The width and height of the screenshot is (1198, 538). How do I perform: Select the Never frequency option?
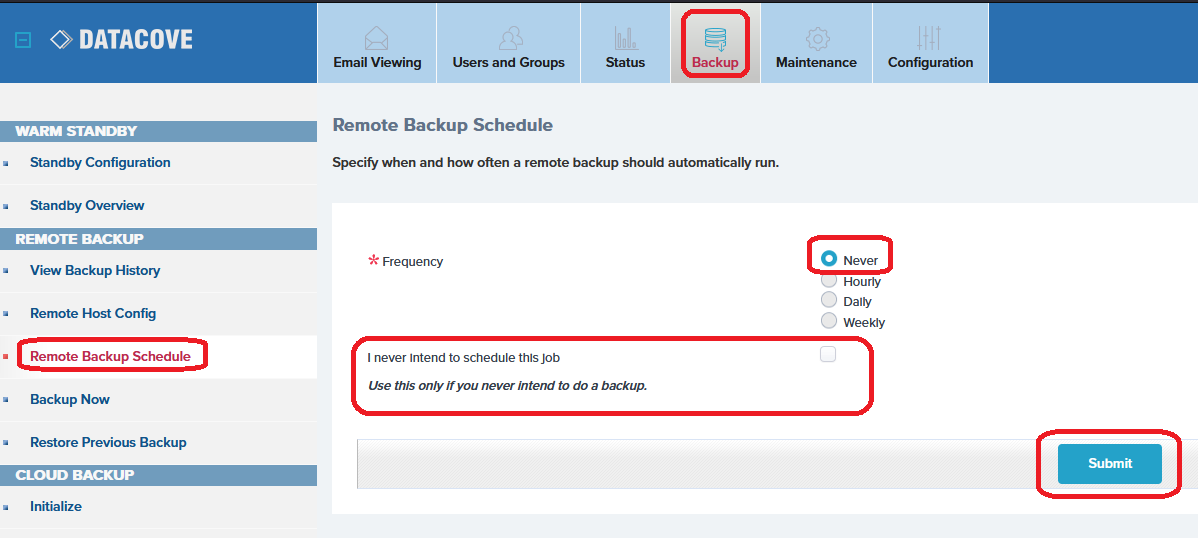coord(828,259)
